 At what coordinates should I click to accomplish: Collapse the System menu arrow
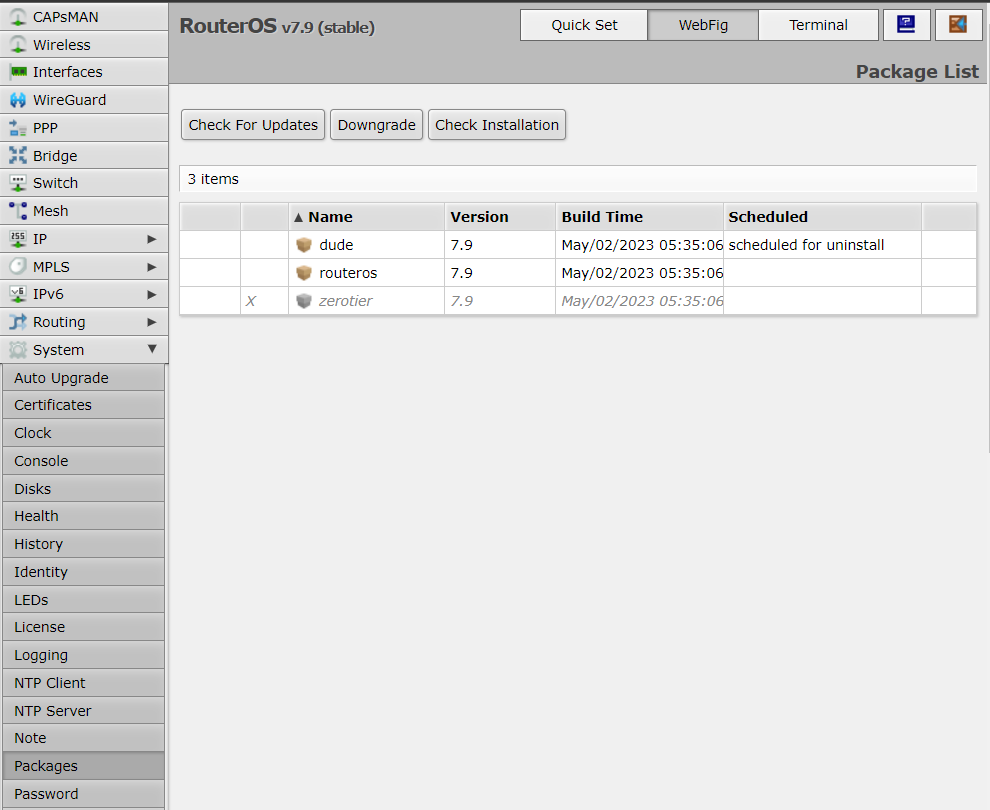pyautogui.click(x=152, y=350)
